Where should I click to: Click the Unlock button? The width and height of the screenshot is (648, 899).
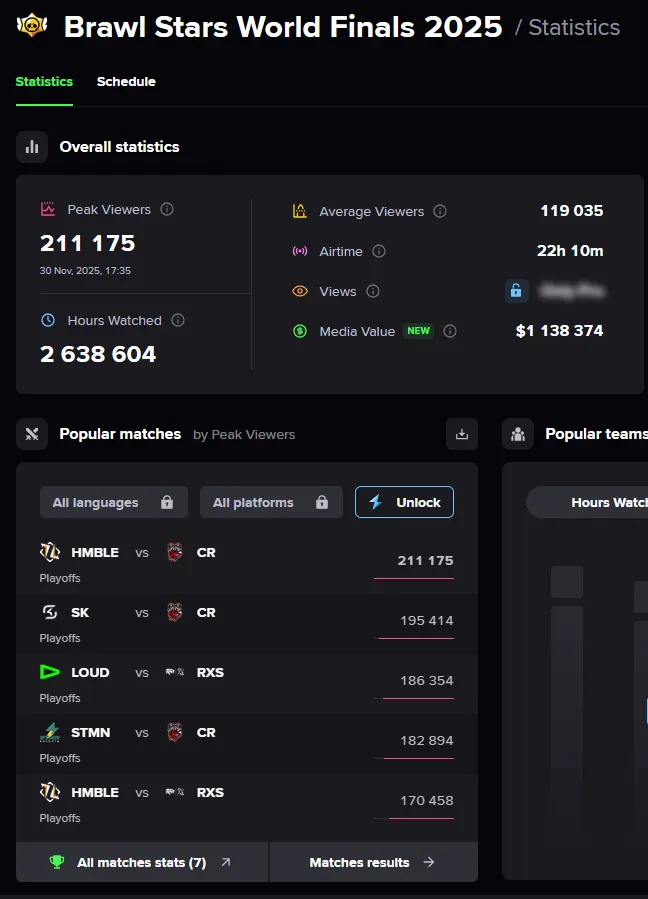[404, 502]
